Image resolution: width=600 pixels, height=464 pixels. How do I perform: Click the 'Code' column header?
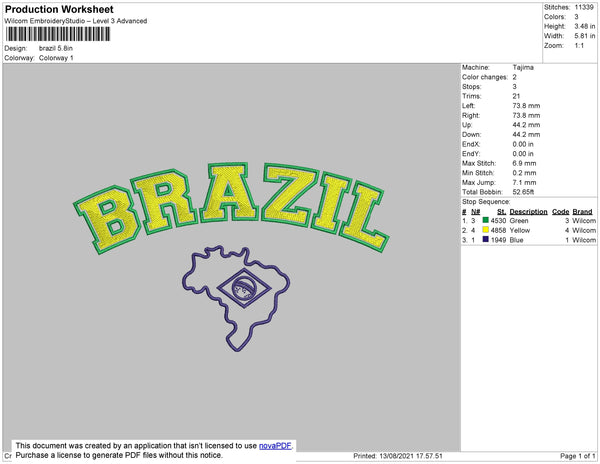point(561,212)
